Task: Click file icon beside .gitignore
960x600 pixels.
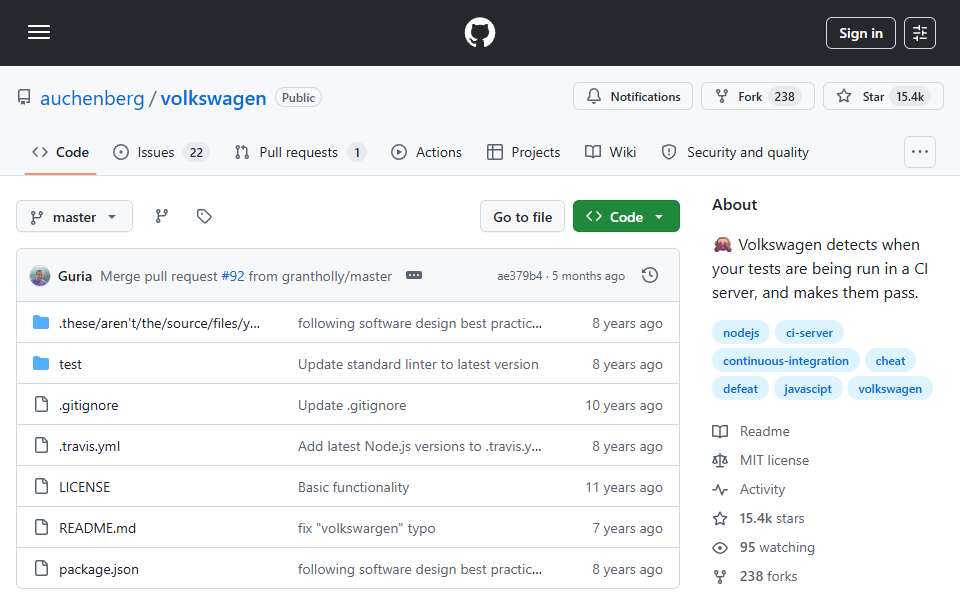Action: click(x=41, y=404)
